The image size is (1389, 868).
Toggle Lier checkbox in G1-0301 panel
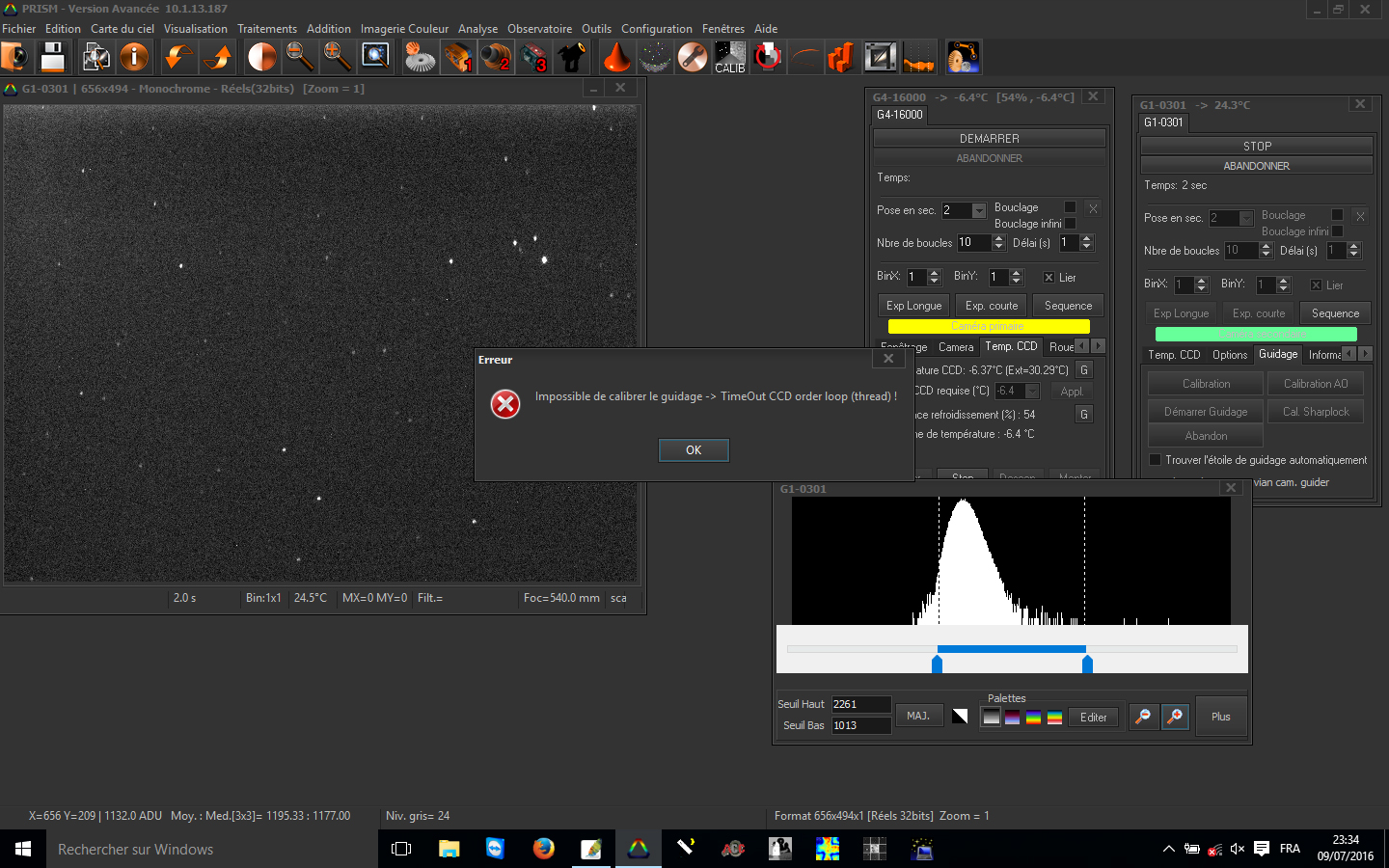pos(1316,285)
